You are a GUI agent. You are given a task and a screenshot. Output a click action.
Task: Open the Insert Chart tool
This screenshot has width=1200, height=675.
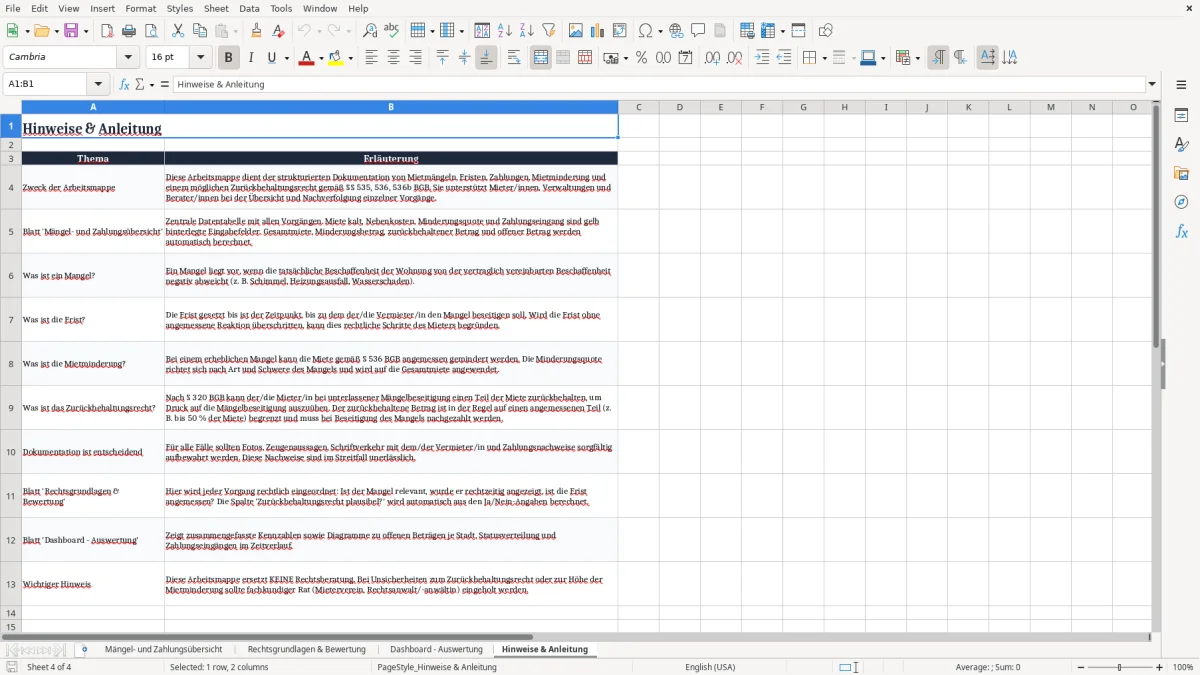click(597, 31)
